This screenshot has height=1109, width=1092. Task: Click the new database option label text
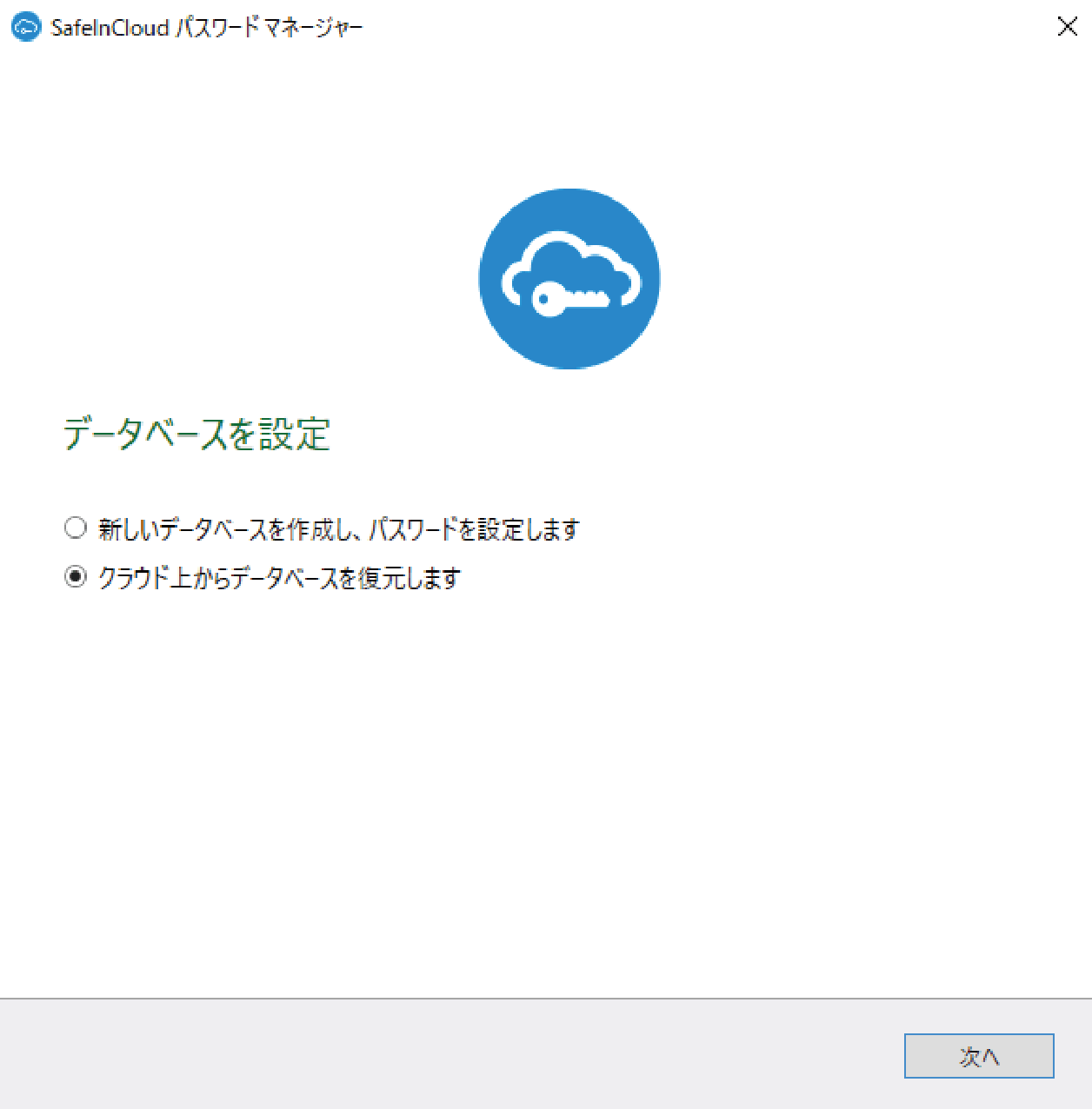338,528
